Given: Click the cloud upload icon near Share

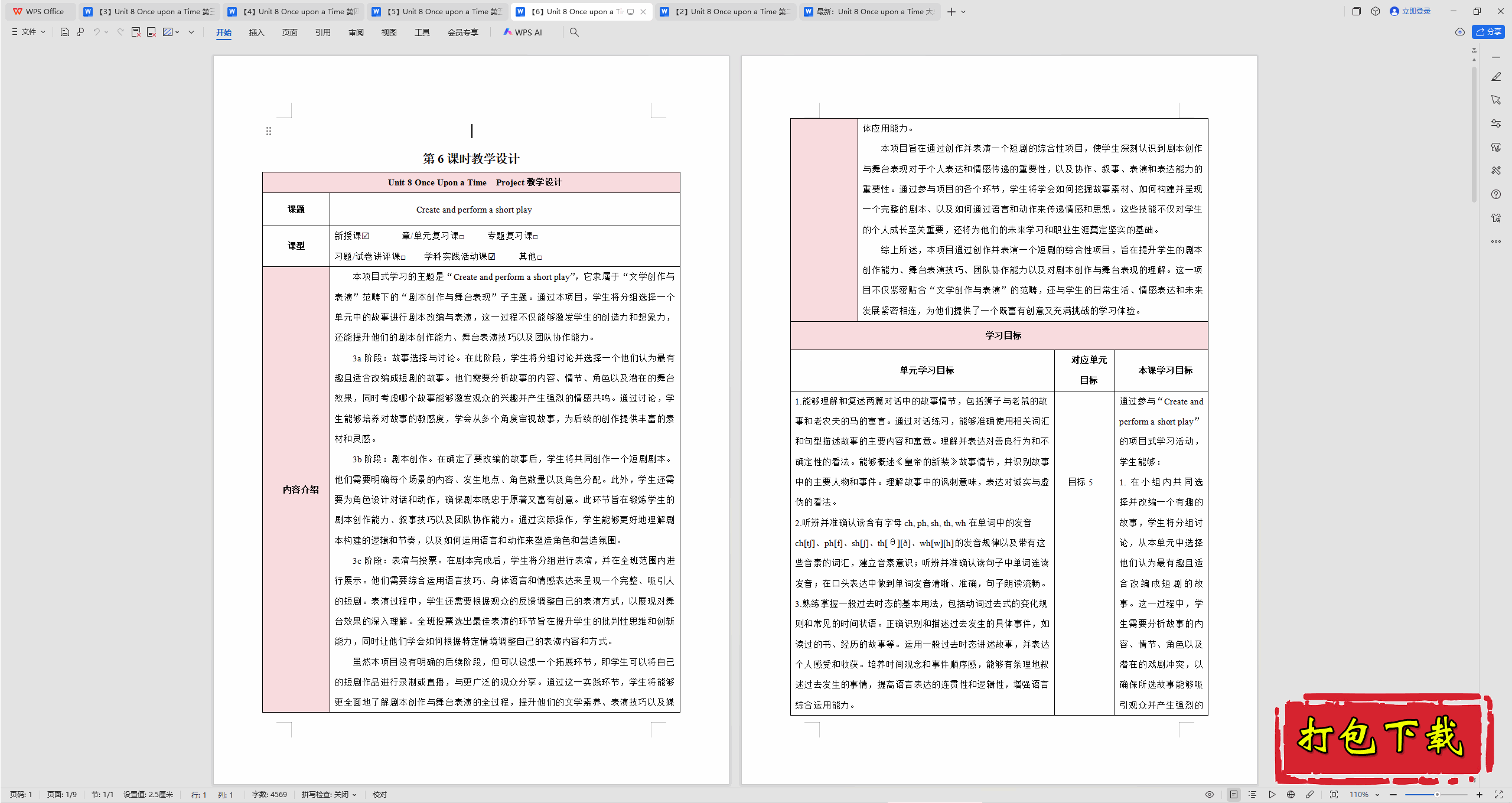Looking at the screenshot, I should pos(1460,32).
